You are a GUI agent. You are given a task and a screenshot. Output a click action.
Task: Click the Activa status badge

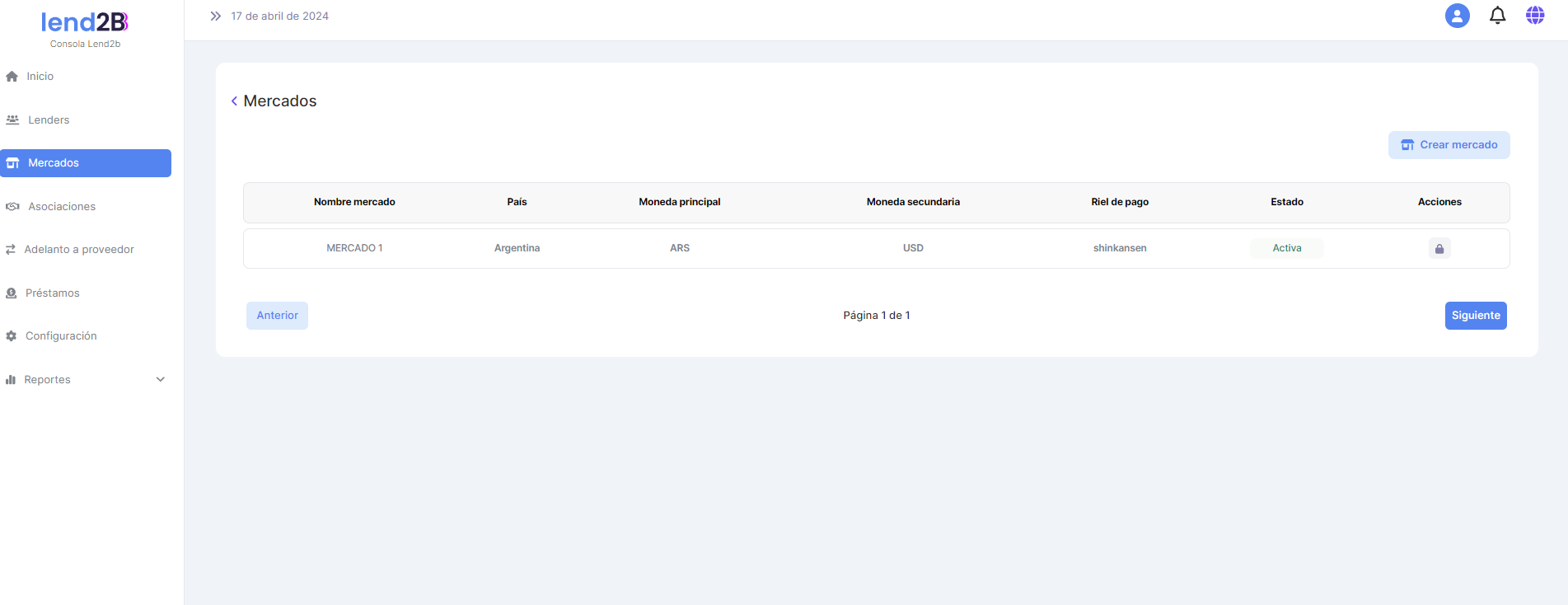[x=1286, y=248]
